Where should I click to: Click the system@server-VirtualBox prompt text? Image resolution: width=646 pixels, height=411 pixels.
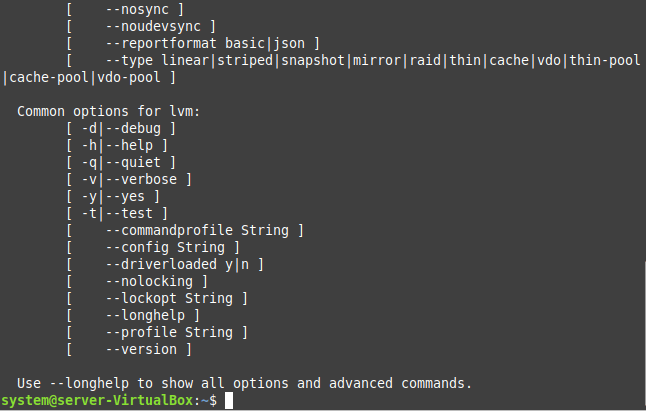pos(97,400)
